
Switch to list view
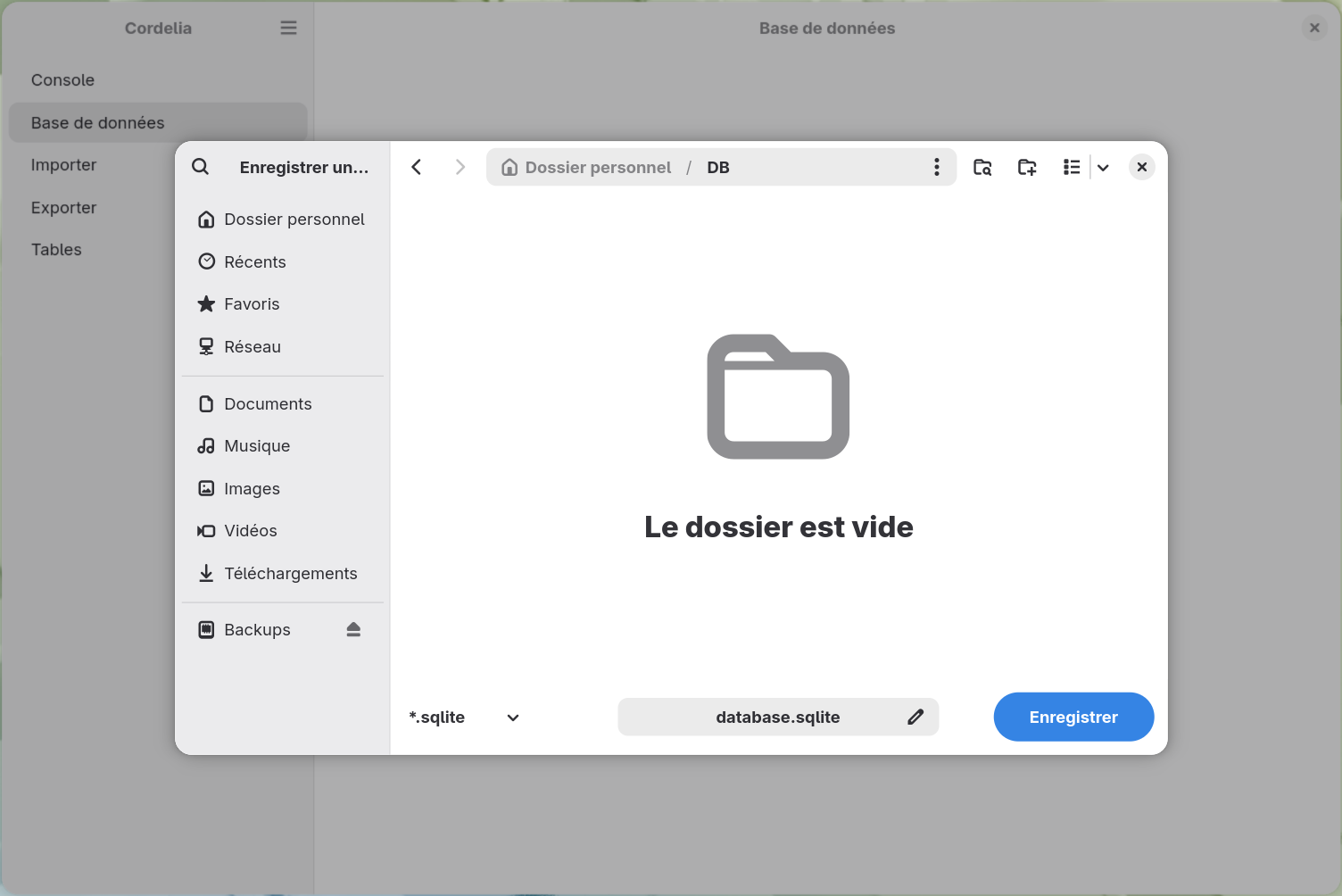click(x=1072, y=167)
